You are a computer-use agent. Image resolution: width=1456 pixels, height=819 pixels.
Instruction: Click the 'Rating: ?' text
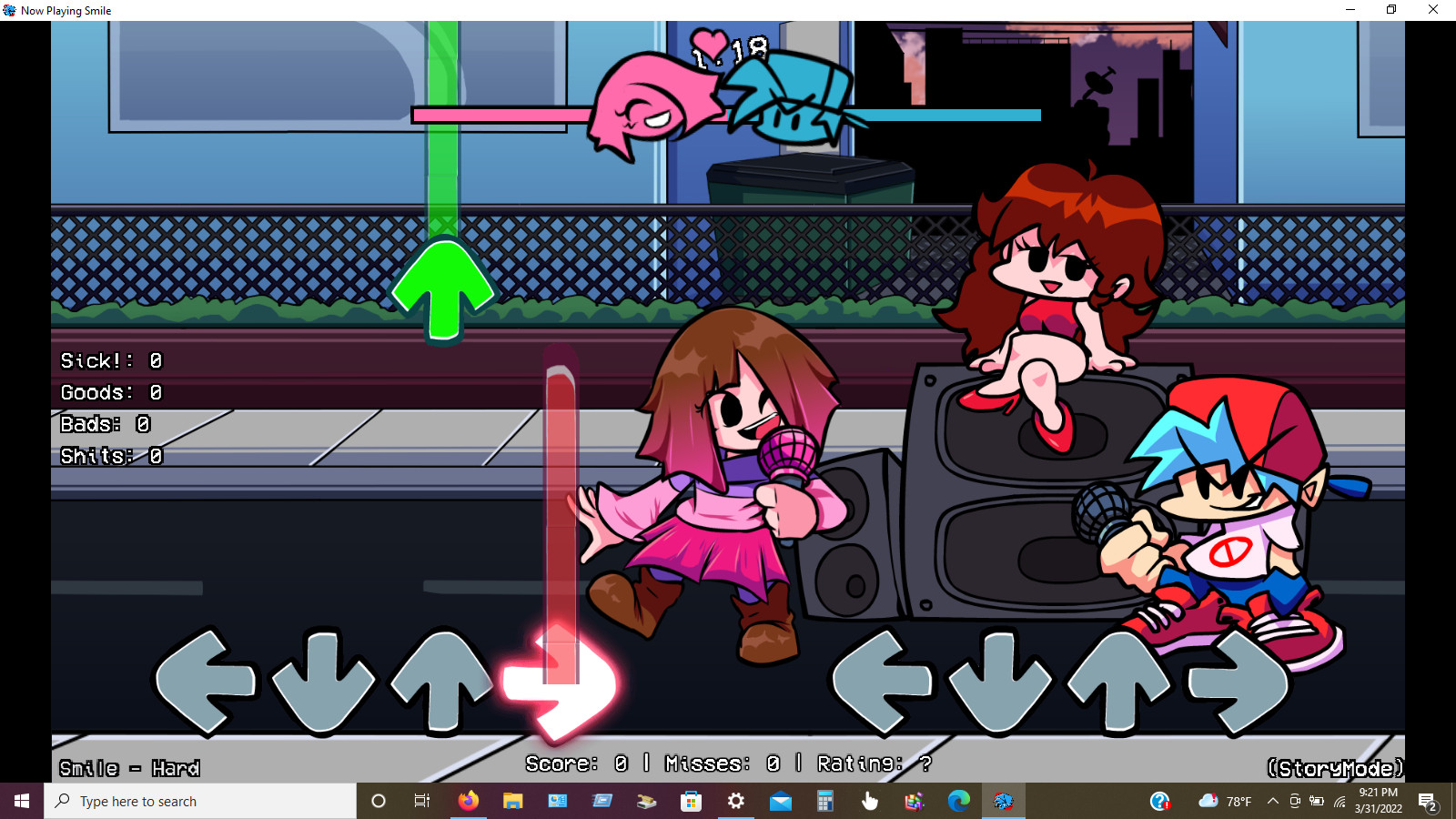pos(875,763)
